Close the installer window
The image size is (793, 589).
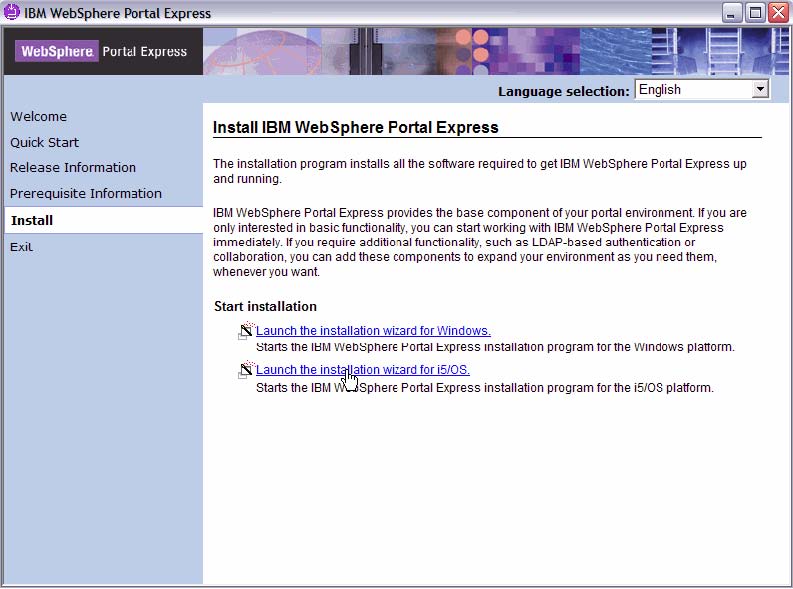click(x=778, y=13)
